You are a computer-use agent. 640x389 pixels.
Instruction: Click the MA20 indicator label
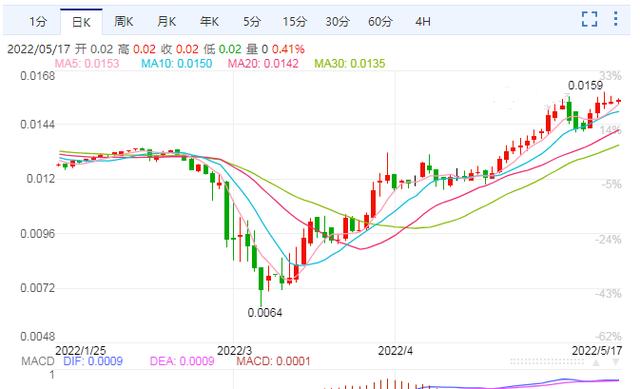click(263, 64)
